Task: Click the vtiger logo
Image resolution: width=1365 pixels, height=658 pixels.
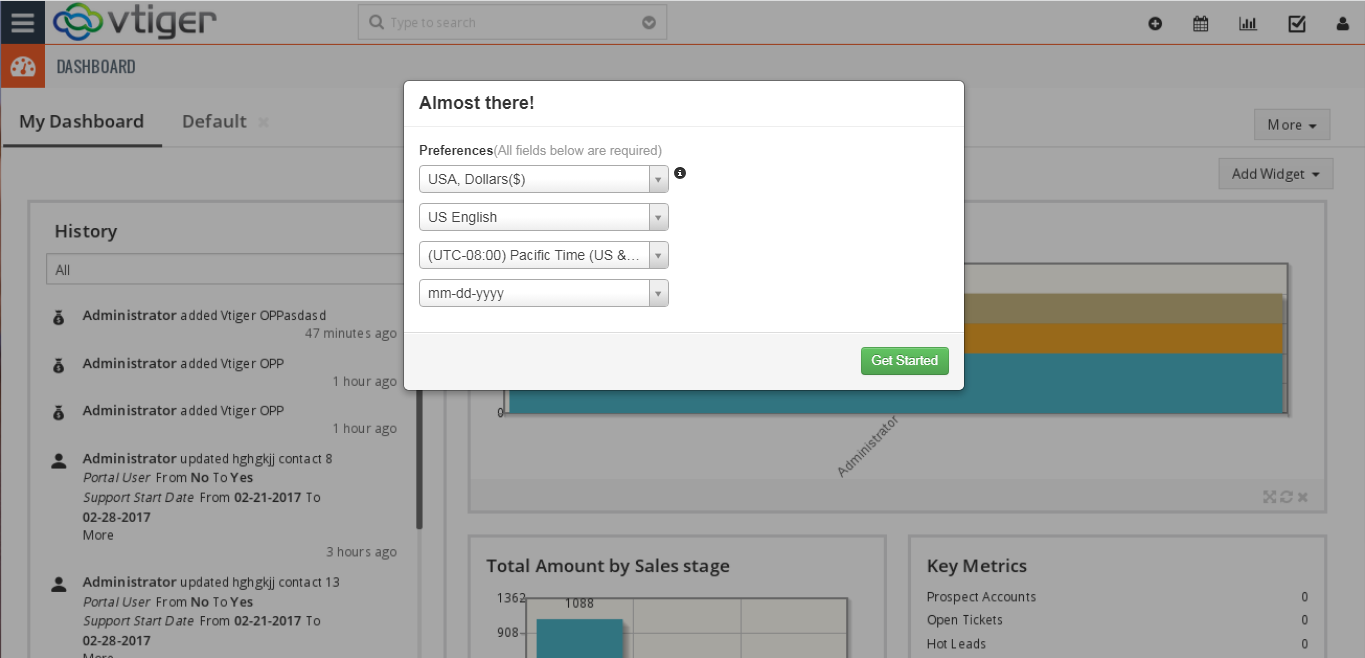Action: point(135,21)
